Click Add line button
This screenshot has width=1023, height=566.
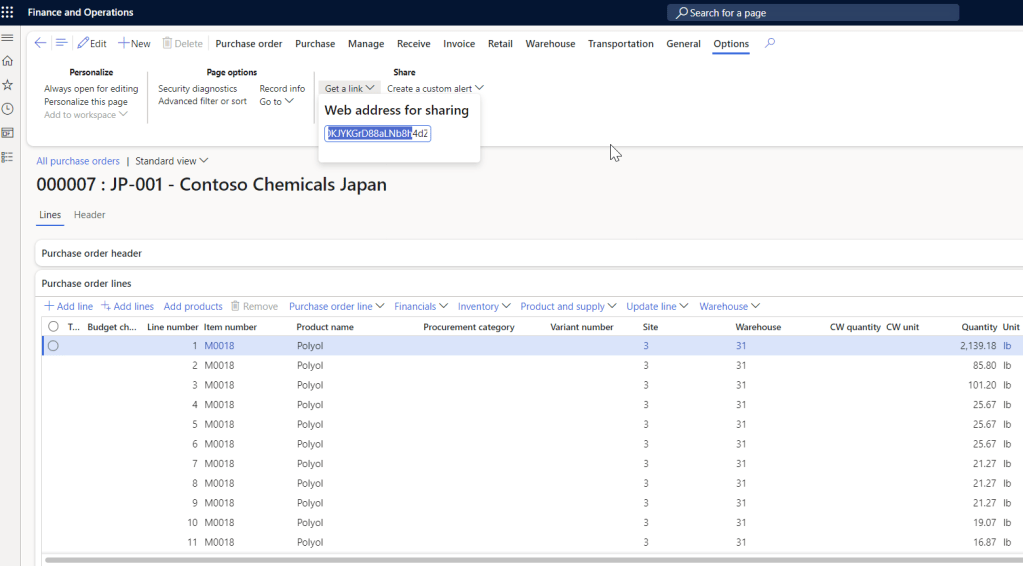pyautogui.click(x=68, y=306)
